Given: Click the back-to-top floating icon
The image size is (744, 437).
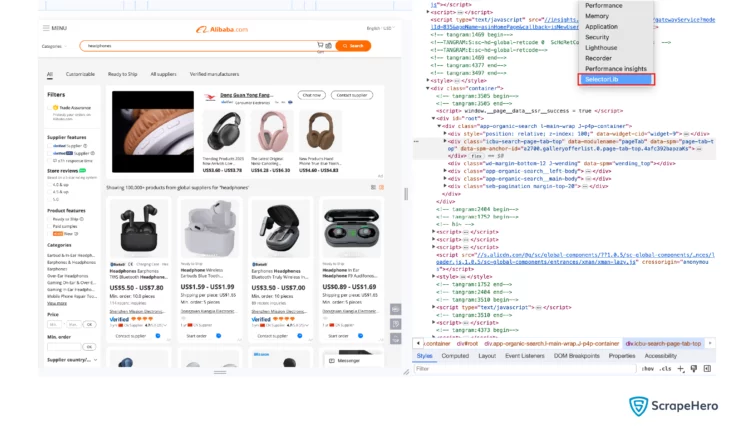Looking at the screenshot, I should click(395, 338).
